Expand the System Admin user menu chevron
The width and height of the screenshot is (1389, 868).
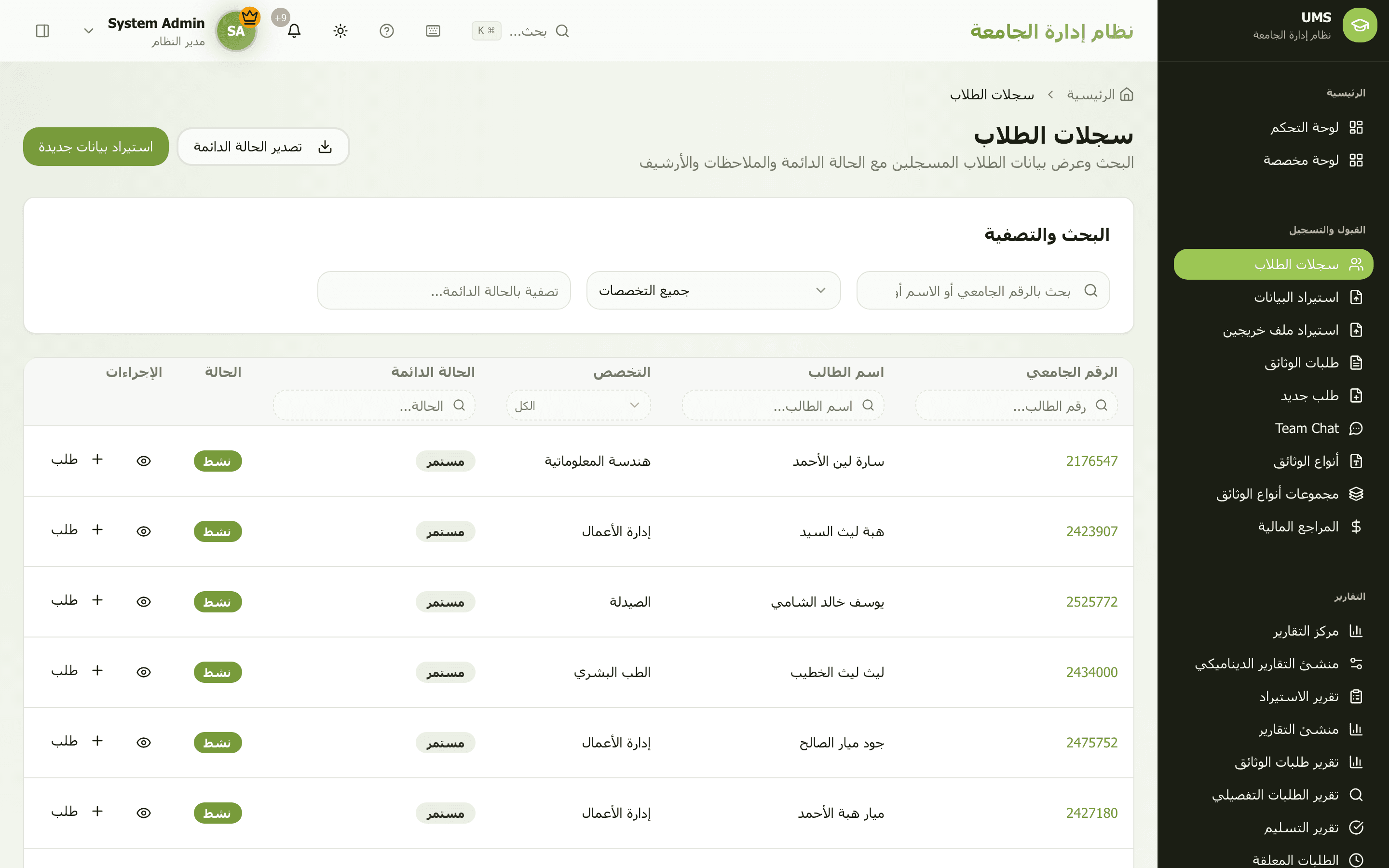click(88, 31)
